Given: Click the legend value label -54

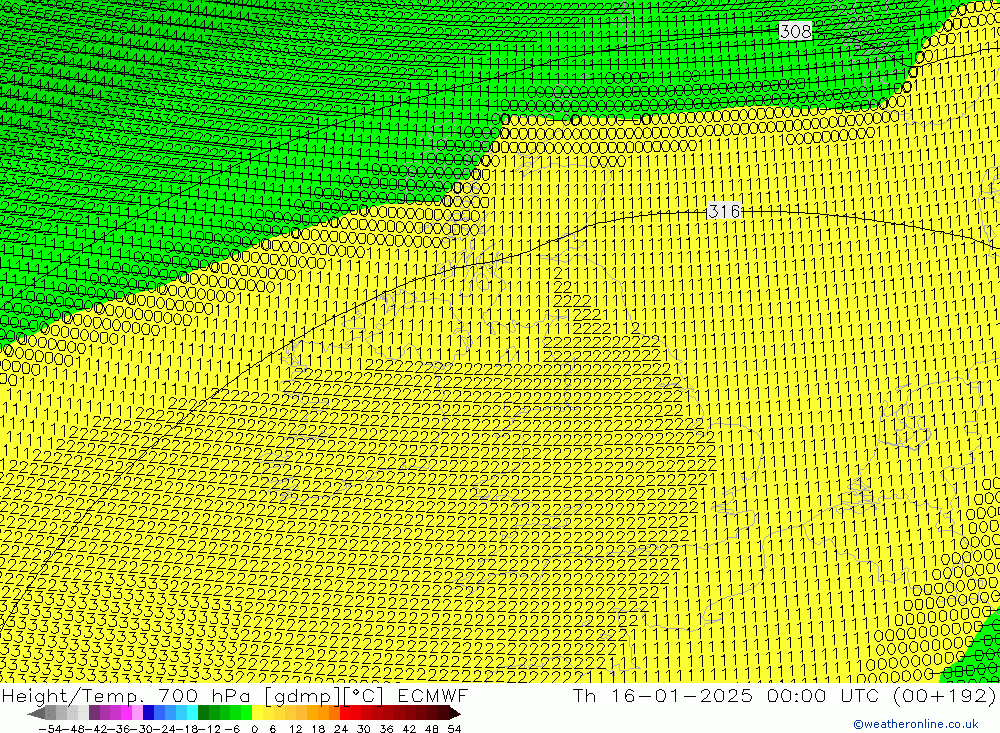Looking at the screenshot, I should (x=50, y=729).
